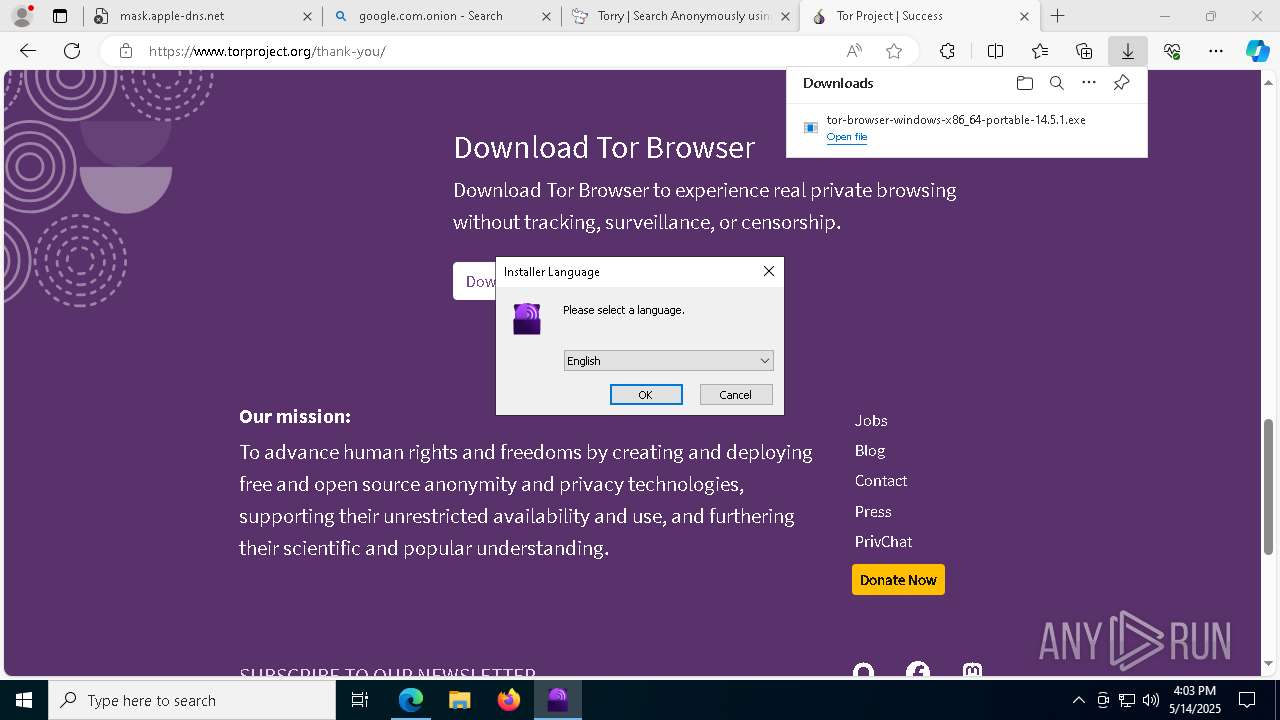Open the English language dropdown
Viewport: 1280px width, 720px height.
pos(668,361)
